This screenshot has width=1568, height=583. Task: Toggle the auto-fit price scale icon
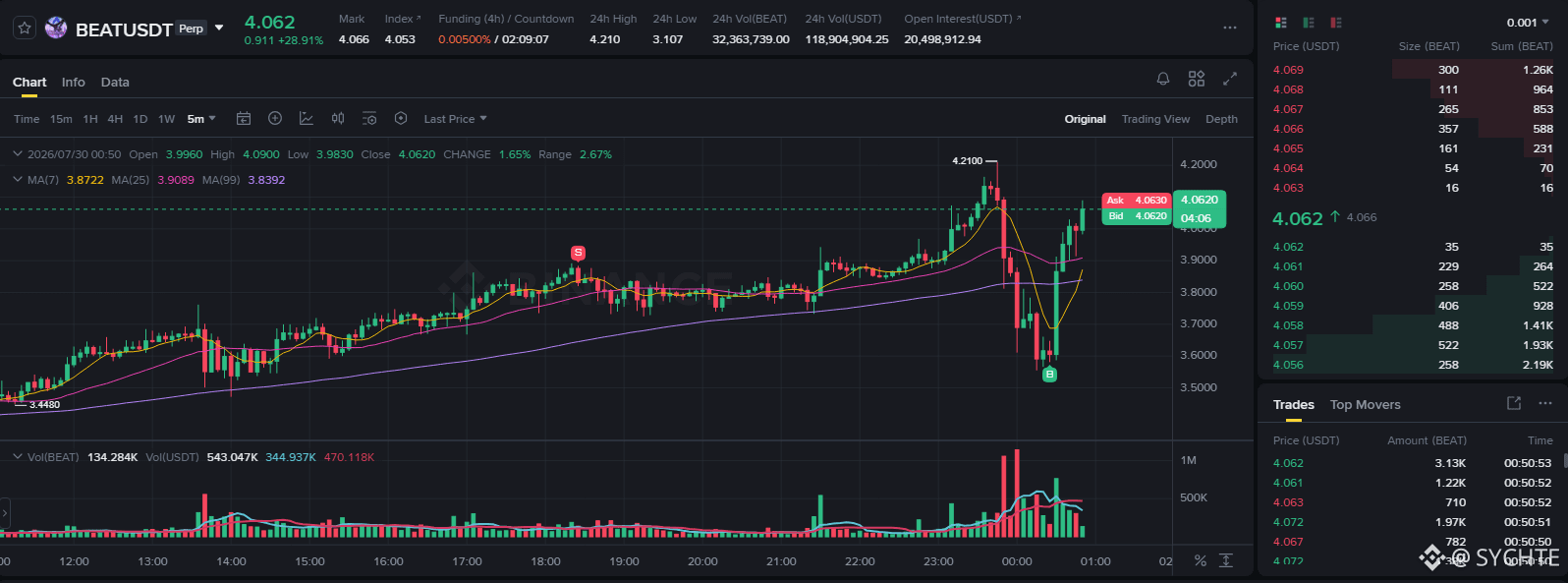[1226, 560]
